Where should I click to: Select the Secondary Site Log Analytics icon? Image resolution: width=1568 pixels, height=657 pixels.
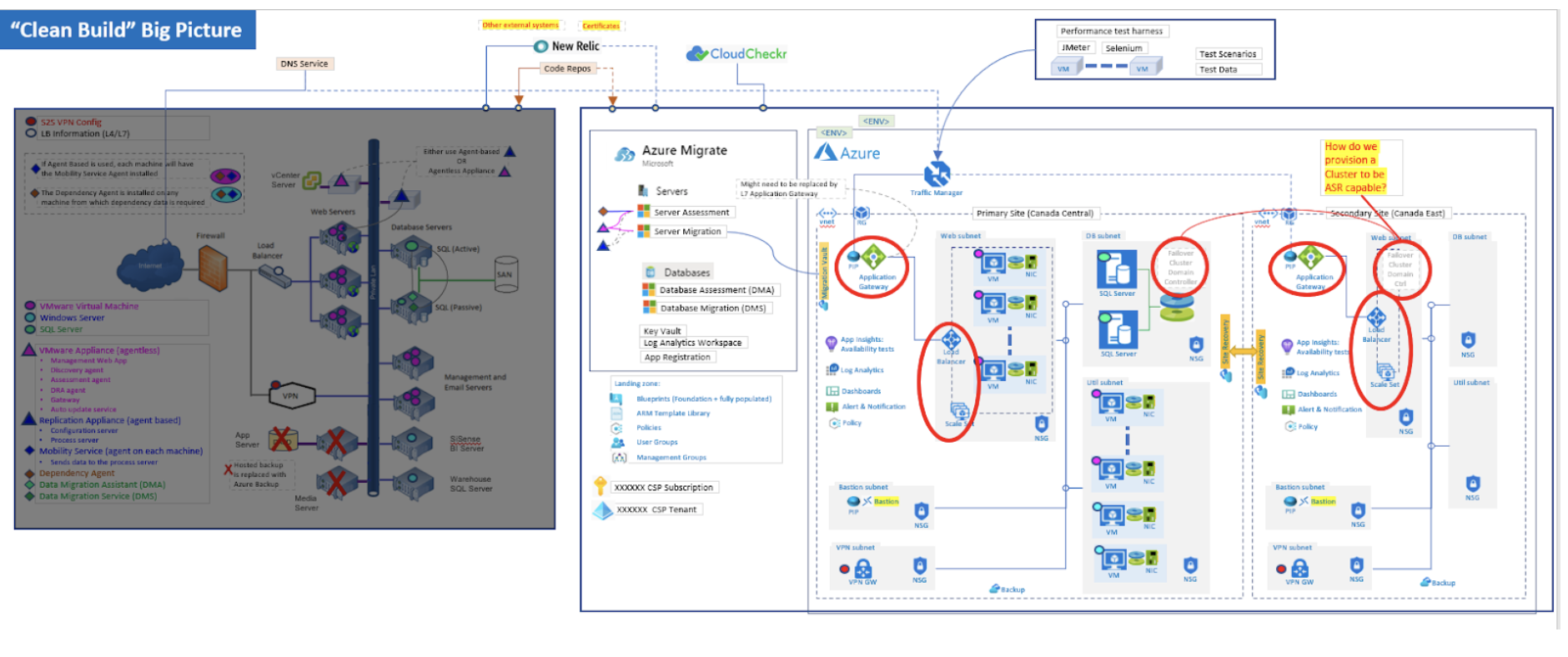[1289, 373]
